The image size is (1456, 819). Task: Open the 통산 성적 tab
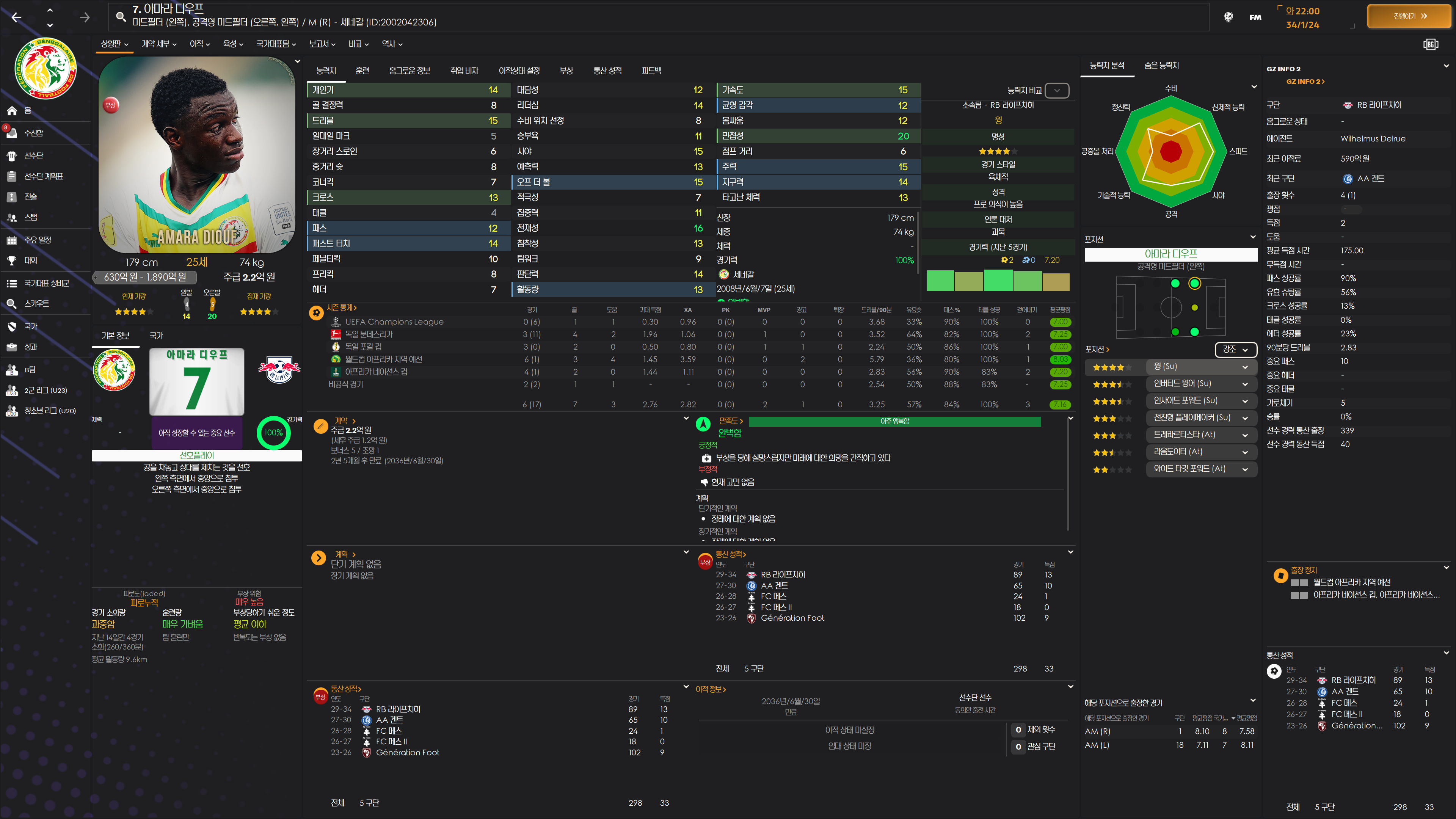[607, 71]
